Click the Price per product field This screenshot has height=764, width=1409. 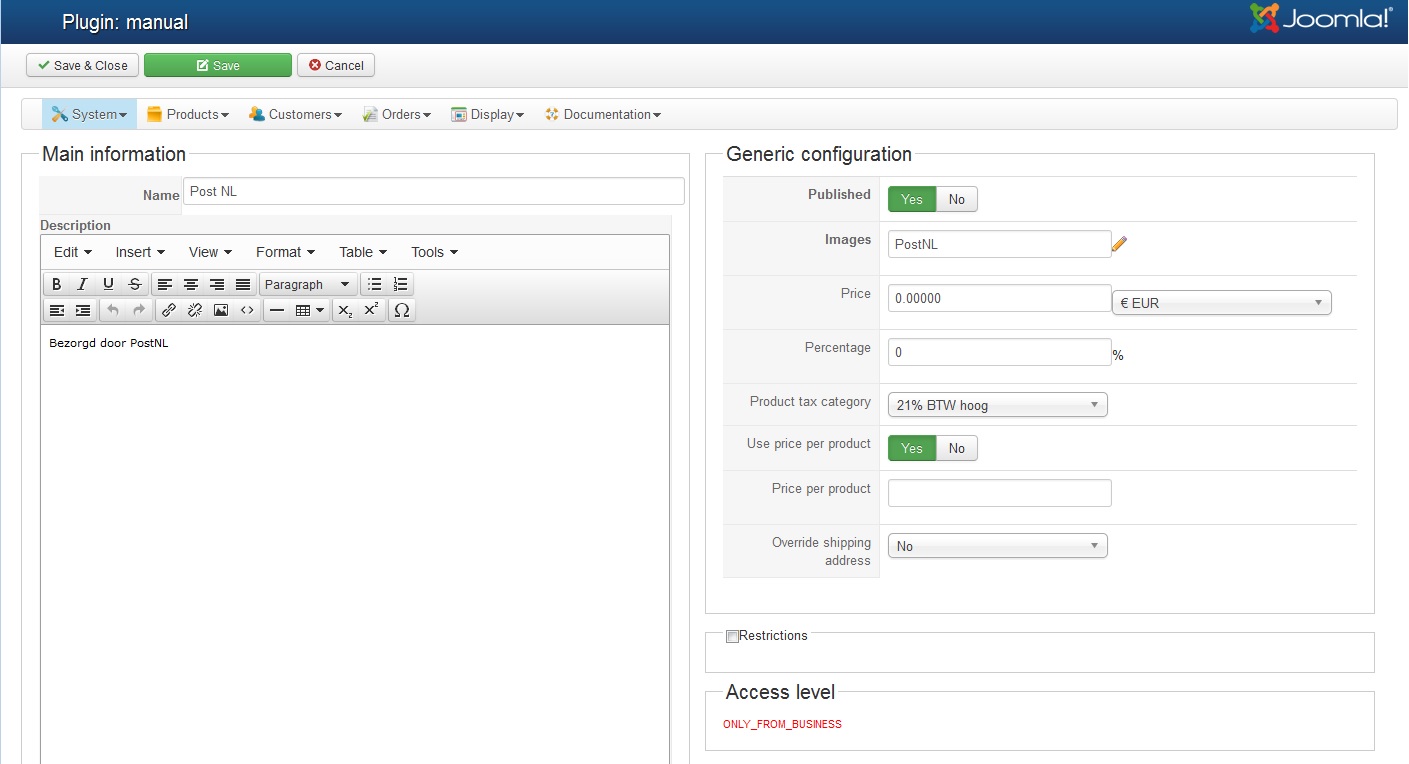pos(999,493)
